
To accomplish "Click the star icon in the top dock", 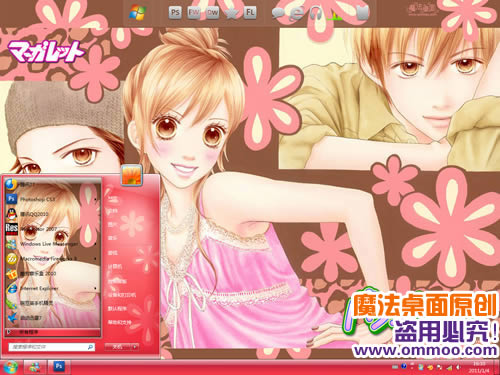I will tap(231, 13).
